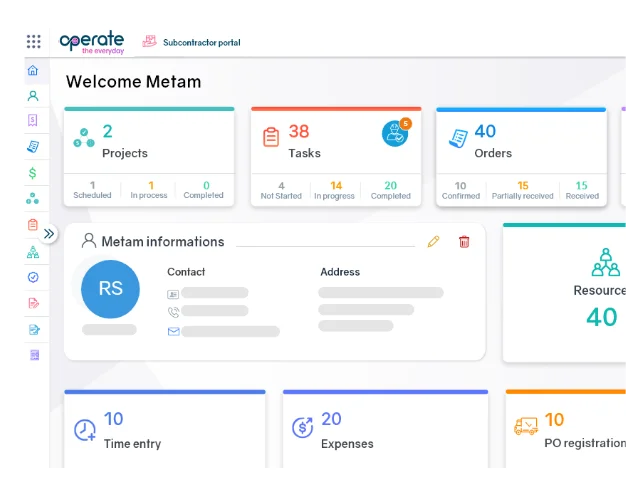This screenshot has height=492, width=626.
Task: Open the Time entry card
Action: [164, 430]
